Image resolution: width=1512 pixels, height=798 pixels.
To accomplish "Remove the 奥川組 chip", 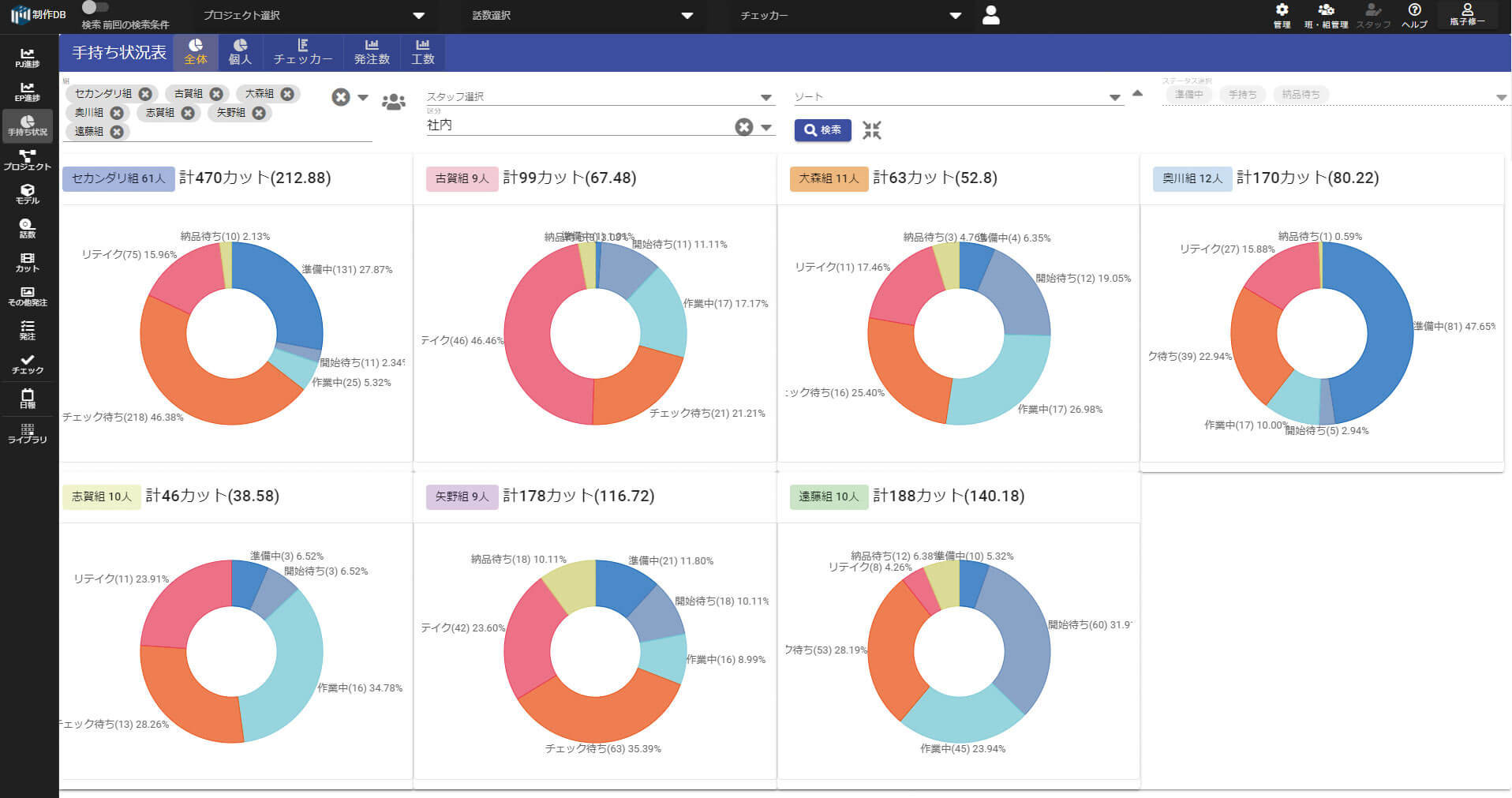I will tap(117, 113).
